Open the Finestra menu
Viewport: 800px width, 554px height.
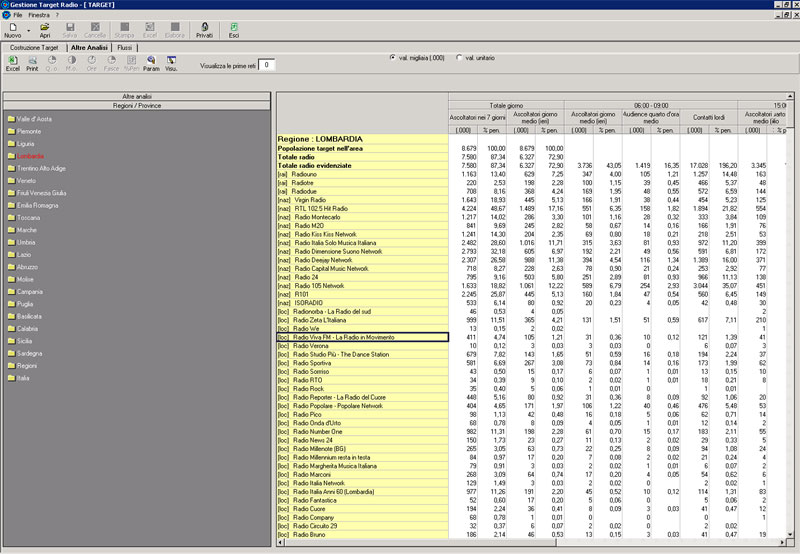tap(39, 17)
